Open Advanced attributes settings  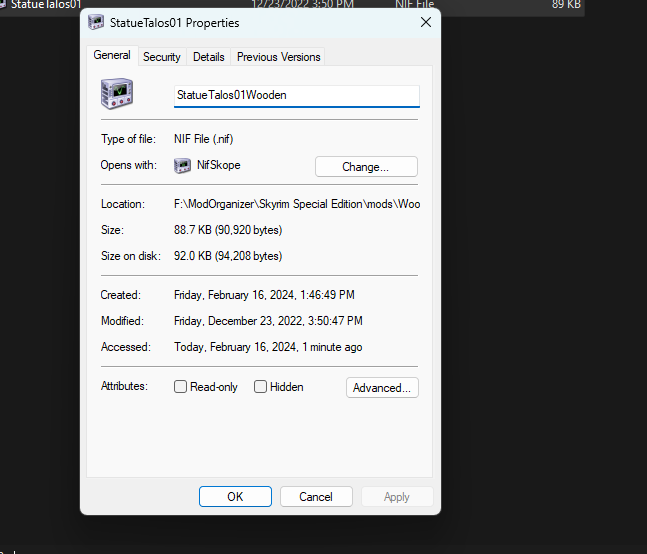[382, 388]
